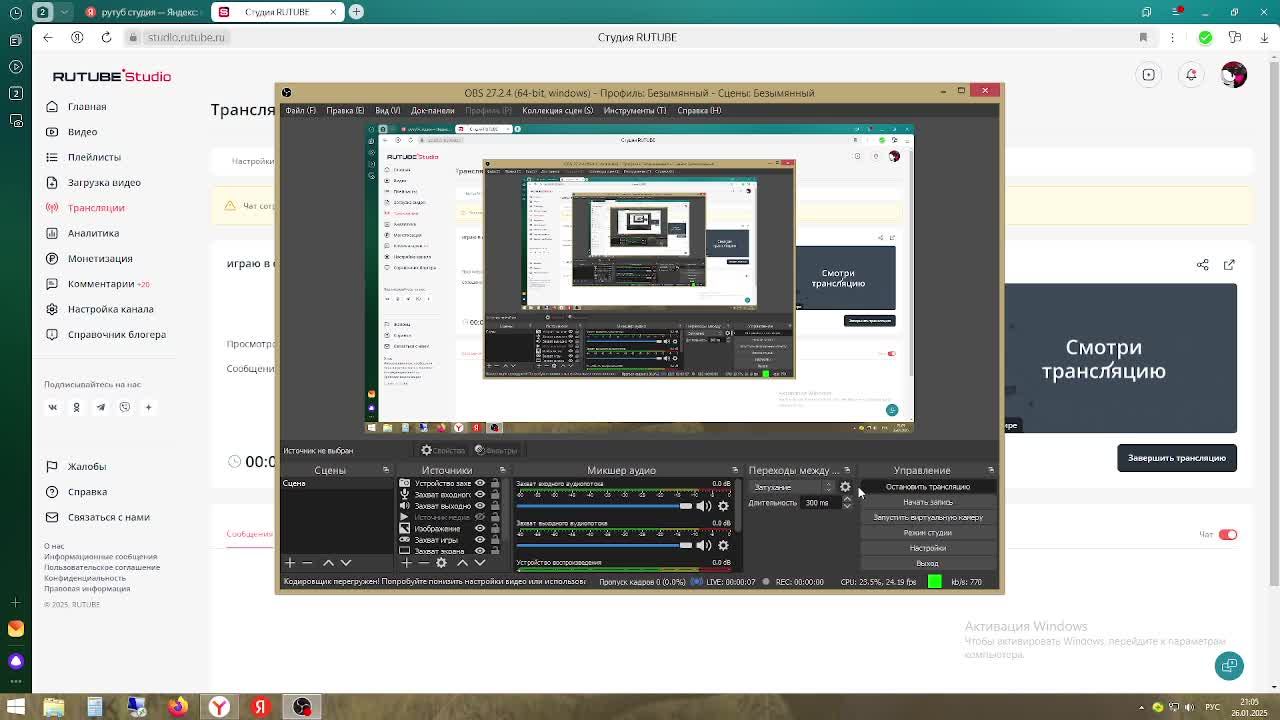Viewport: 1280px width, 720px height.
Task: Pop out the Управление dock panel
Action: click(x=991, y=470)
